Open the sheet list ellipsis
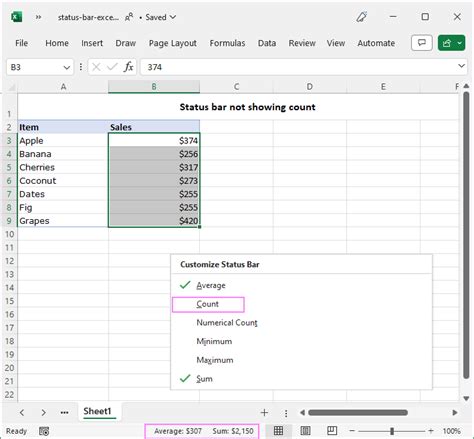The image size is (474, 439). (65, 413)
